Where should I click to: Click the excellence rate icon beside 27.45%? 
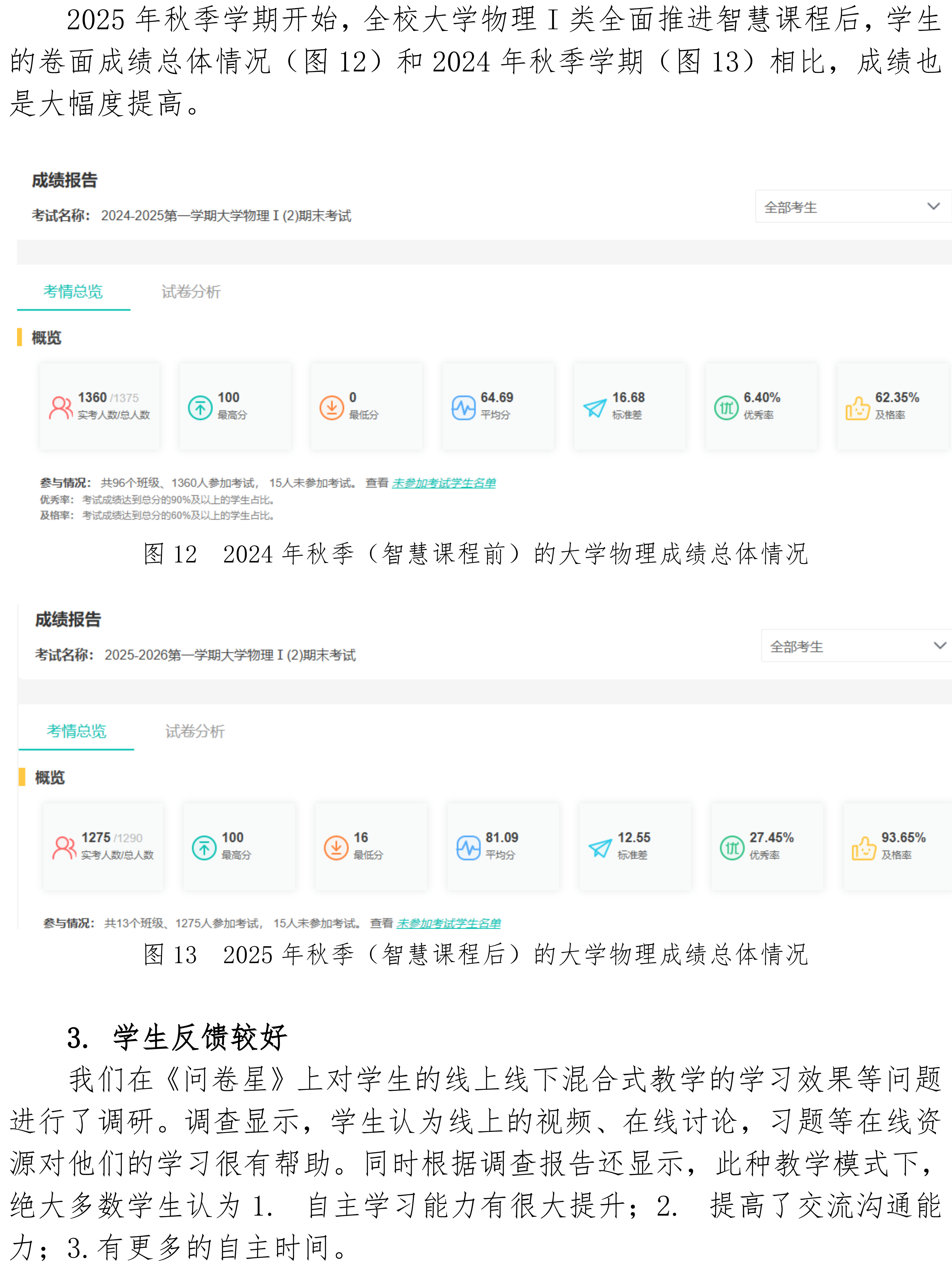(x=732, y=848)
